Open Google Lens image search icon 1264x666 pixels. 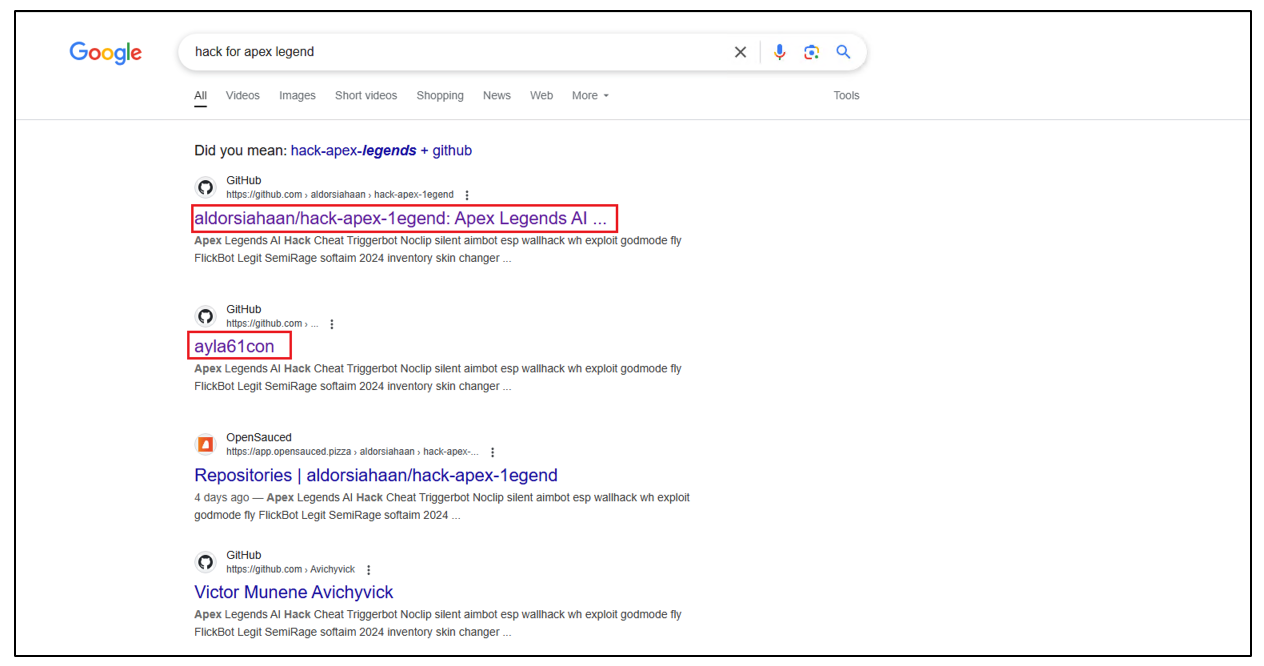pyautogui.click(x=811, y=52)
